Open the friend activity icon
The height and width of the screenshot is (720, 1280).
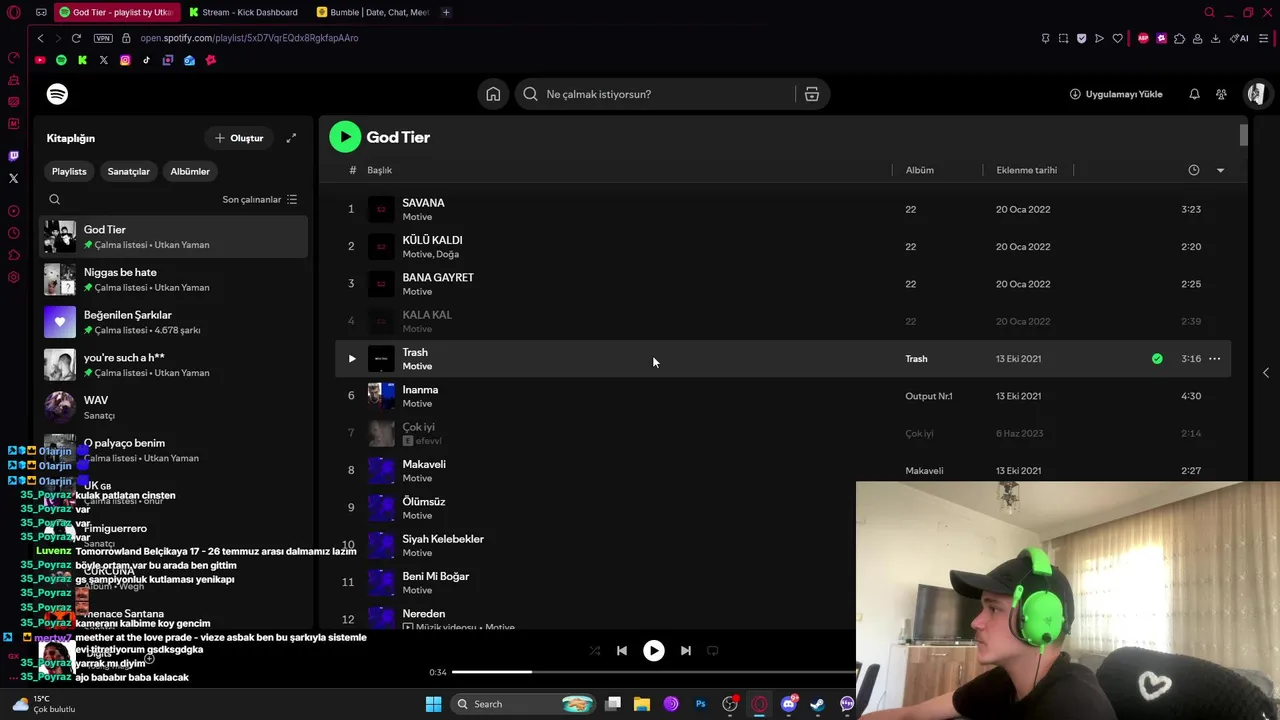point(1221,94)
